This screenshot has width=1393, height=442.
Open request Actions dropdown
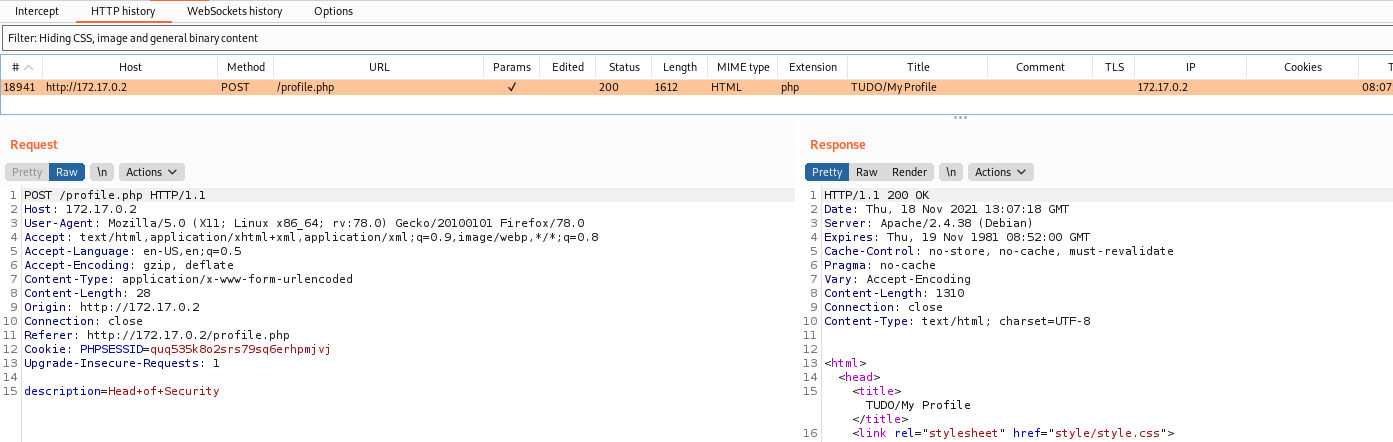(152, 172)
